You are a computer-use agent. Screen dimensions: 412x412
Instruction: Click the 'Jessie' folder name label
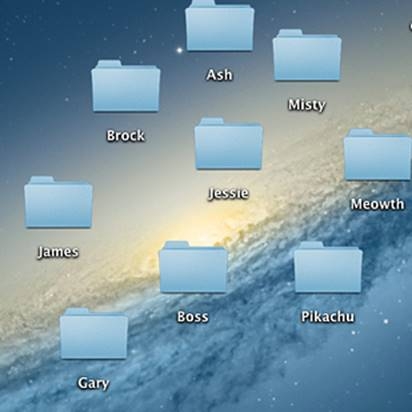228,193
